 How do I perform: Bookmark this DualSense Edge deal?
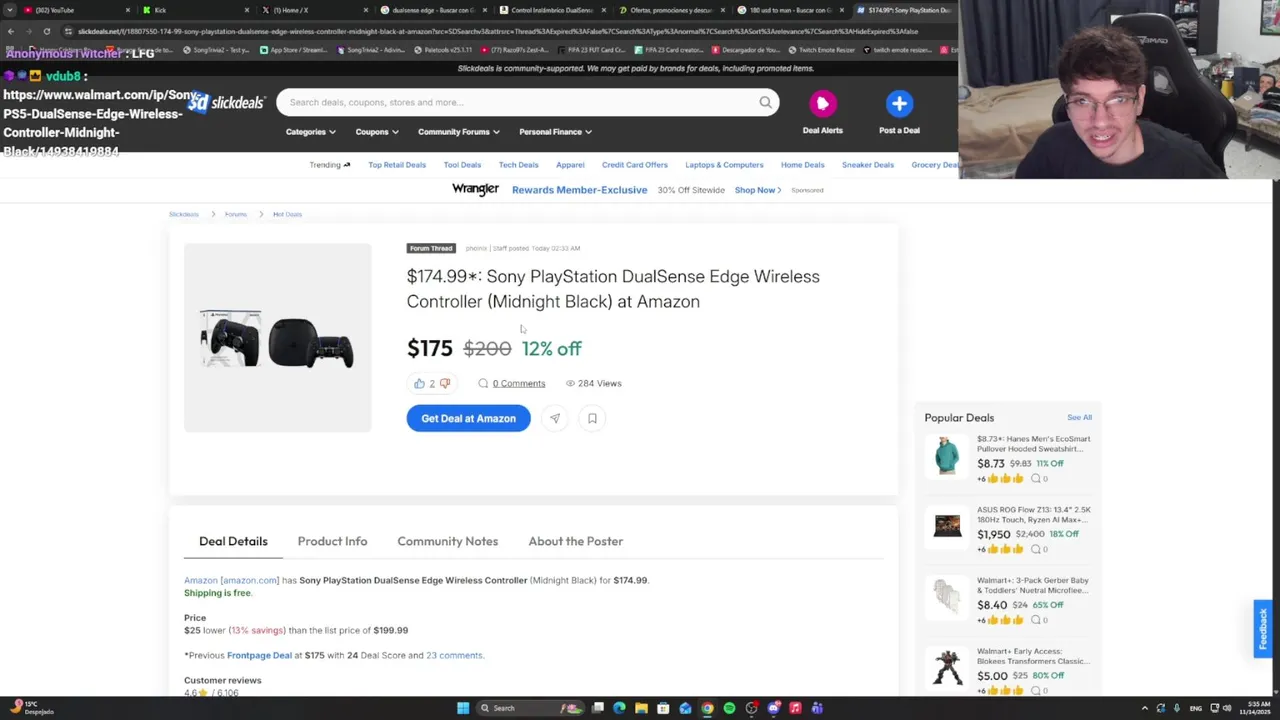click(592, 418)
